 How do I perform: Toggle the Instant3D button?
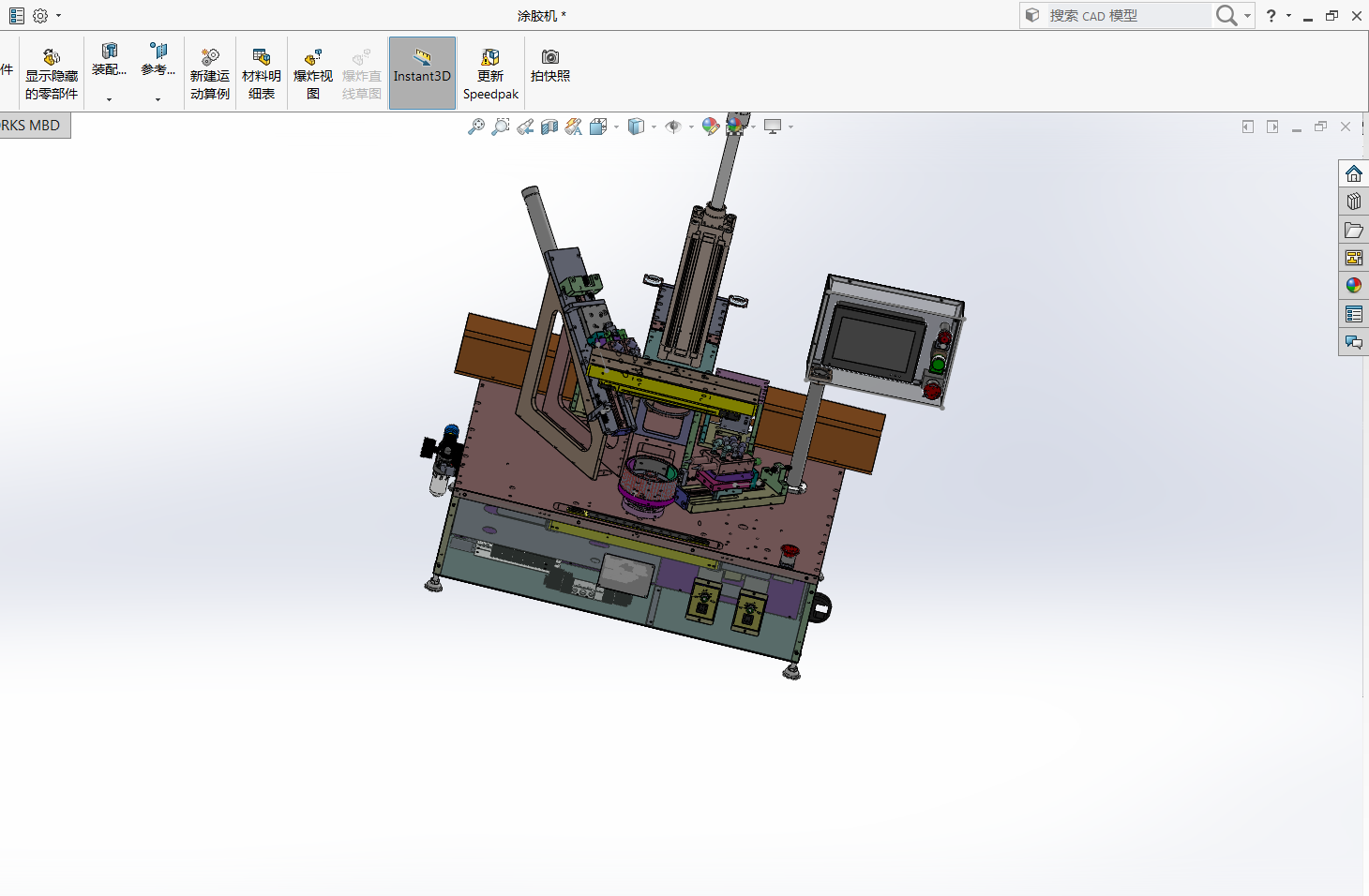(422, 73)
